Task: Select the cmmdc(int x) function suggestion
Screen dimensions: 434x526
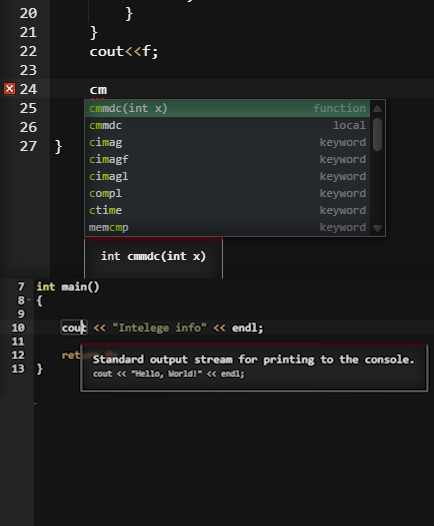Action: (227, 108)
